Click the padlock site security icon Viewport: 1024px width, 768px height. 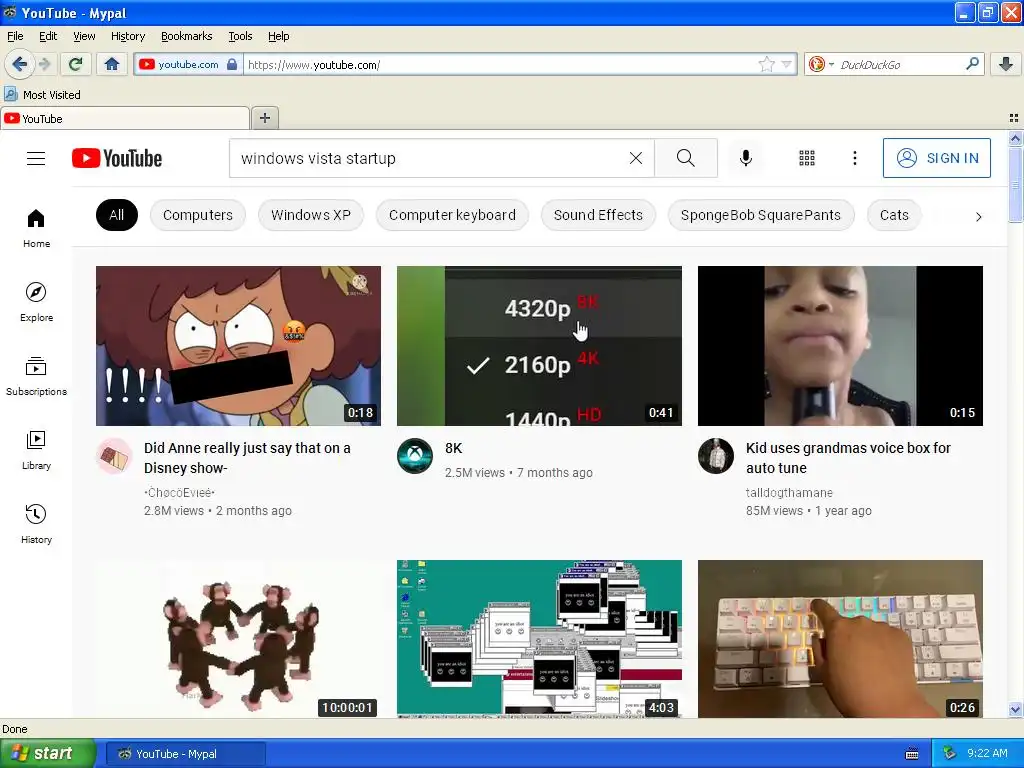pos(232,64)
